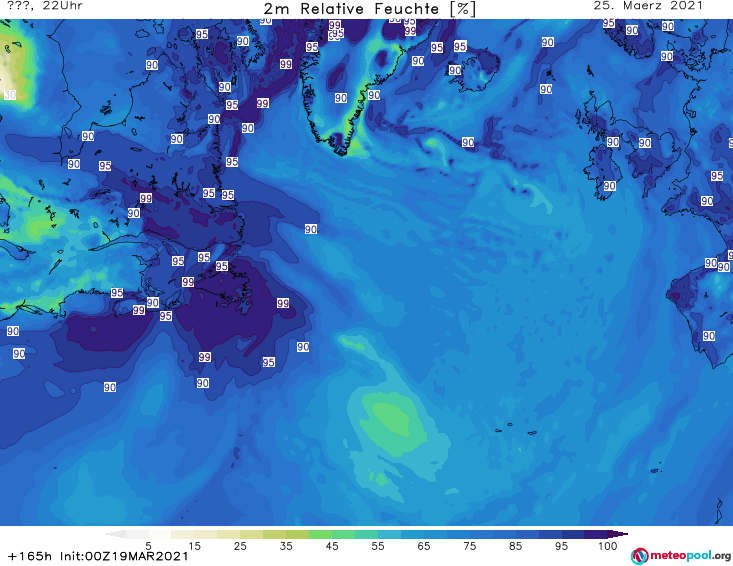Open the meteopool.org link text
Viewport: 733px width, 566px height.
[690, 556]
